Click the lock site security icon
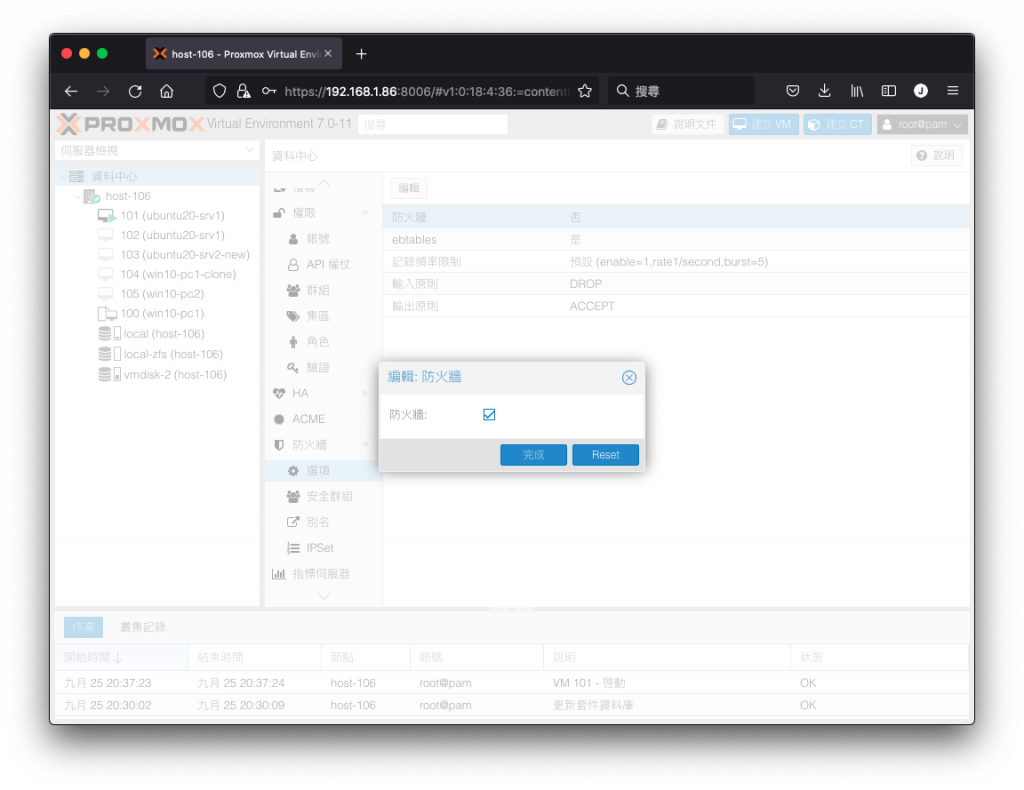The height and width of the screenshot is (790, 1024). (244, 91)
